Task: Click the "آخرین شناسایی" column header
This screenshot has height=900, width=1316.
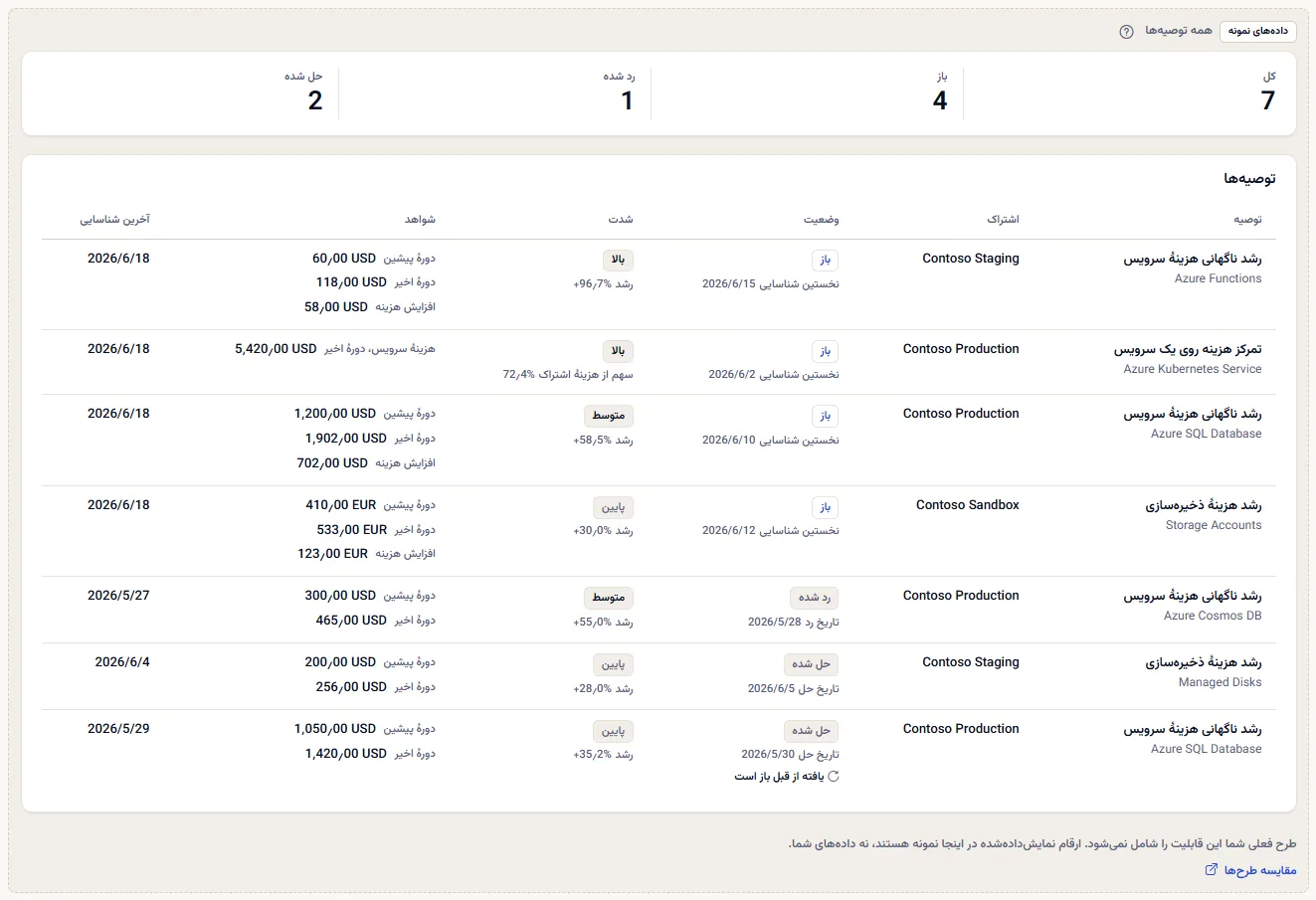Action: coord(115,220)
